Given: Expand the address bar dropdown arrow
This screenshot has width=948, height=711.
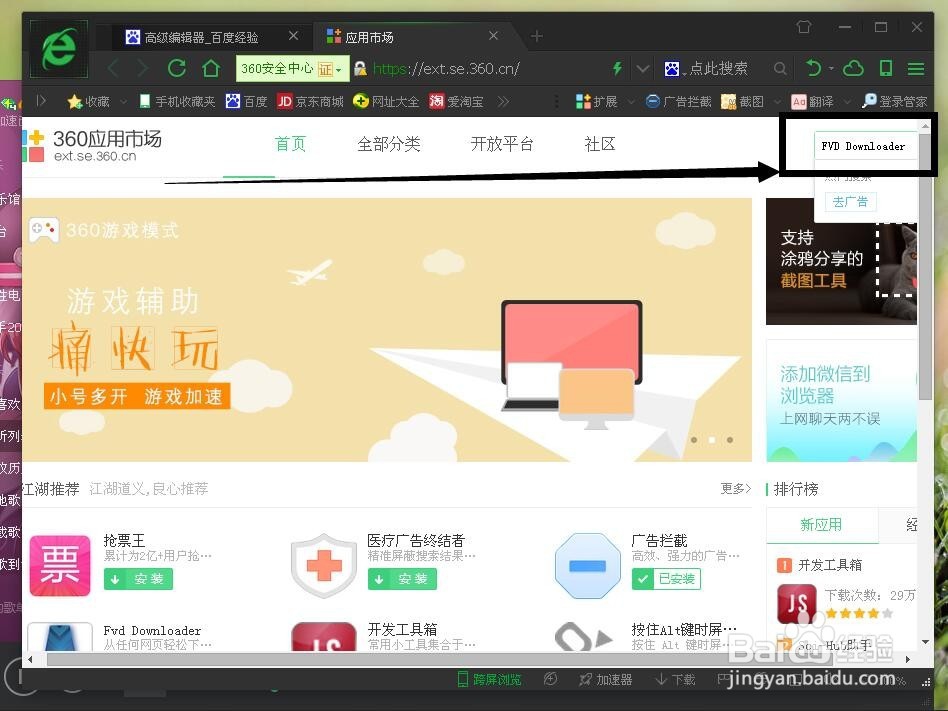Looking at the screenshot, I should pyautogui.click(x=643, y=69).
